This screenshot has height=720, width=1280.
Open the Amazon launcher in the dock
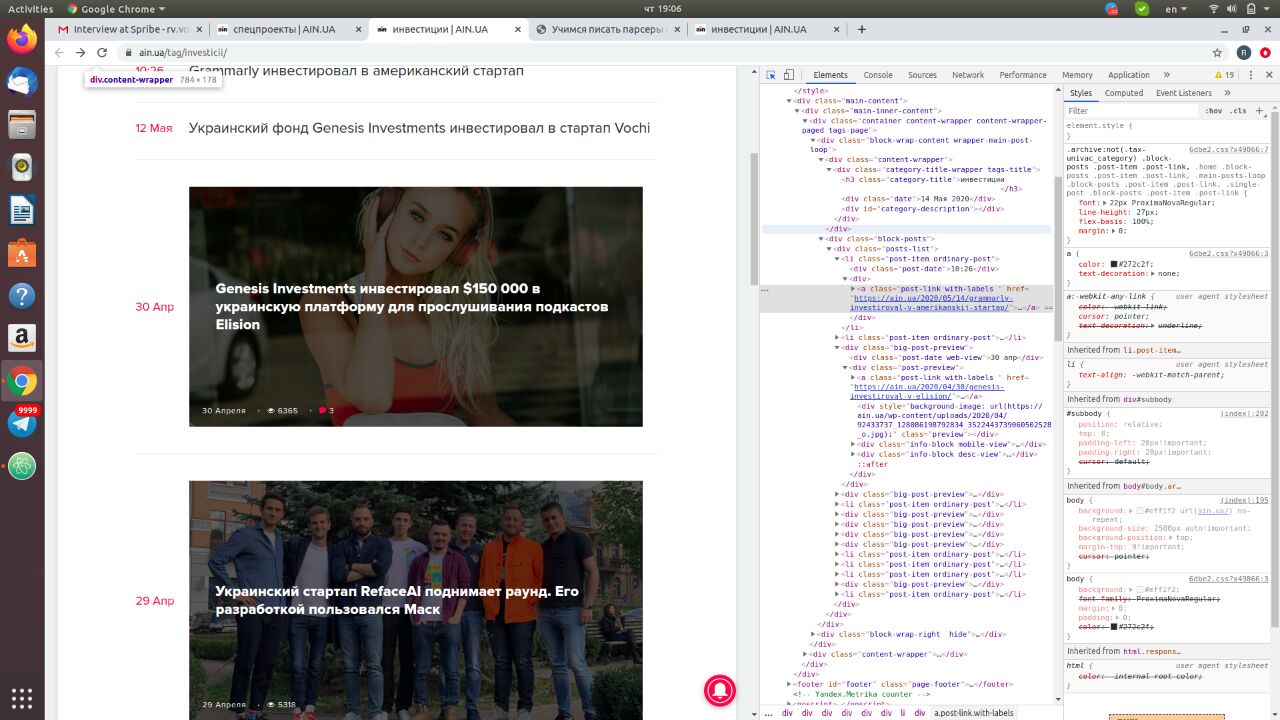point(22,339)
